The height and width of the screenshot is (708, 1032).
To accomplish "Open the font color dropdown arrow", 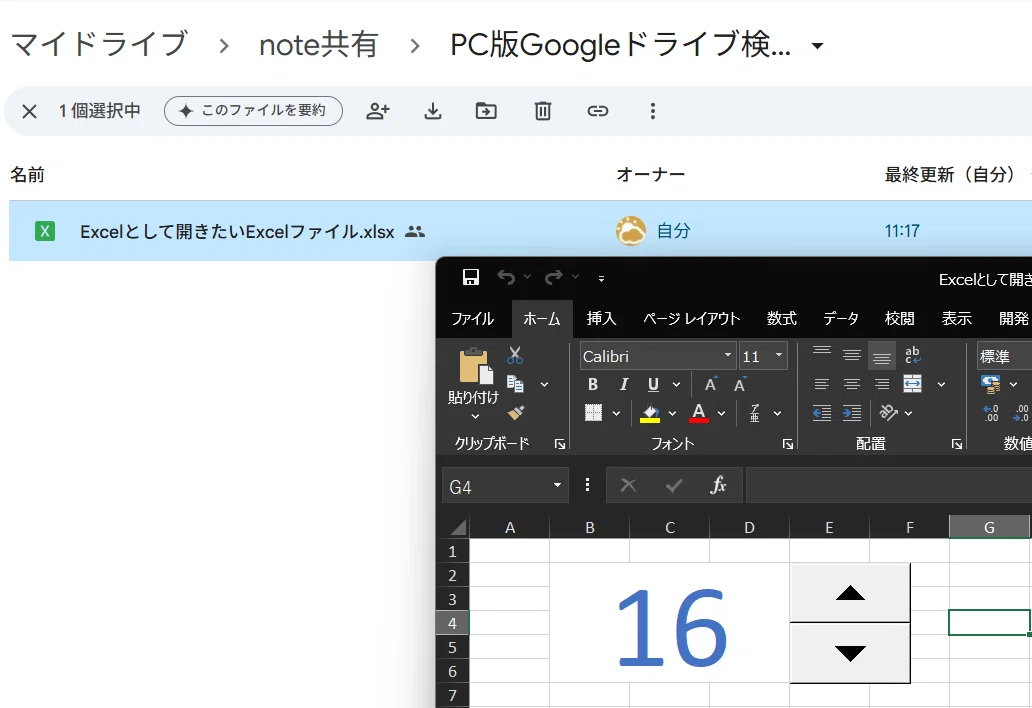I will [x=721, y=413].
